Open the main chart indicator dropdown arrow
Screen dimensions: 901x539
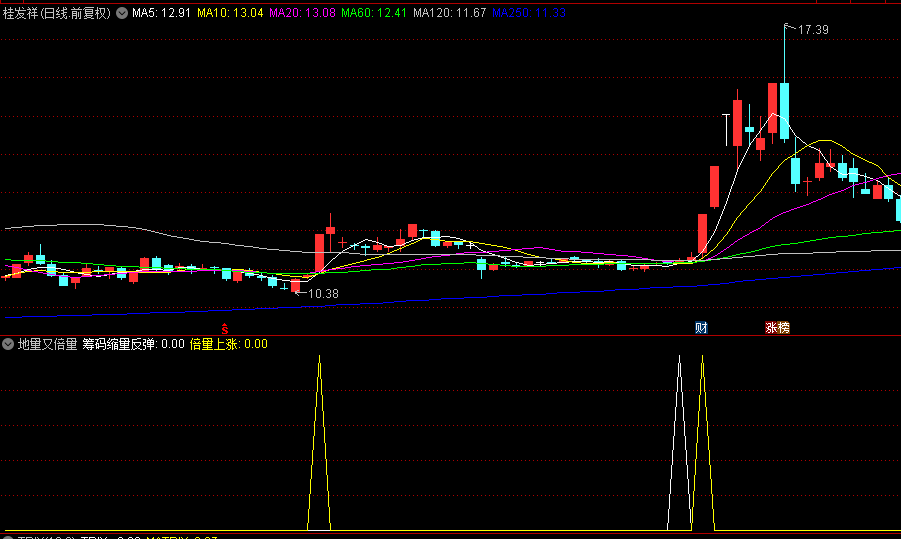coord(122,13)
